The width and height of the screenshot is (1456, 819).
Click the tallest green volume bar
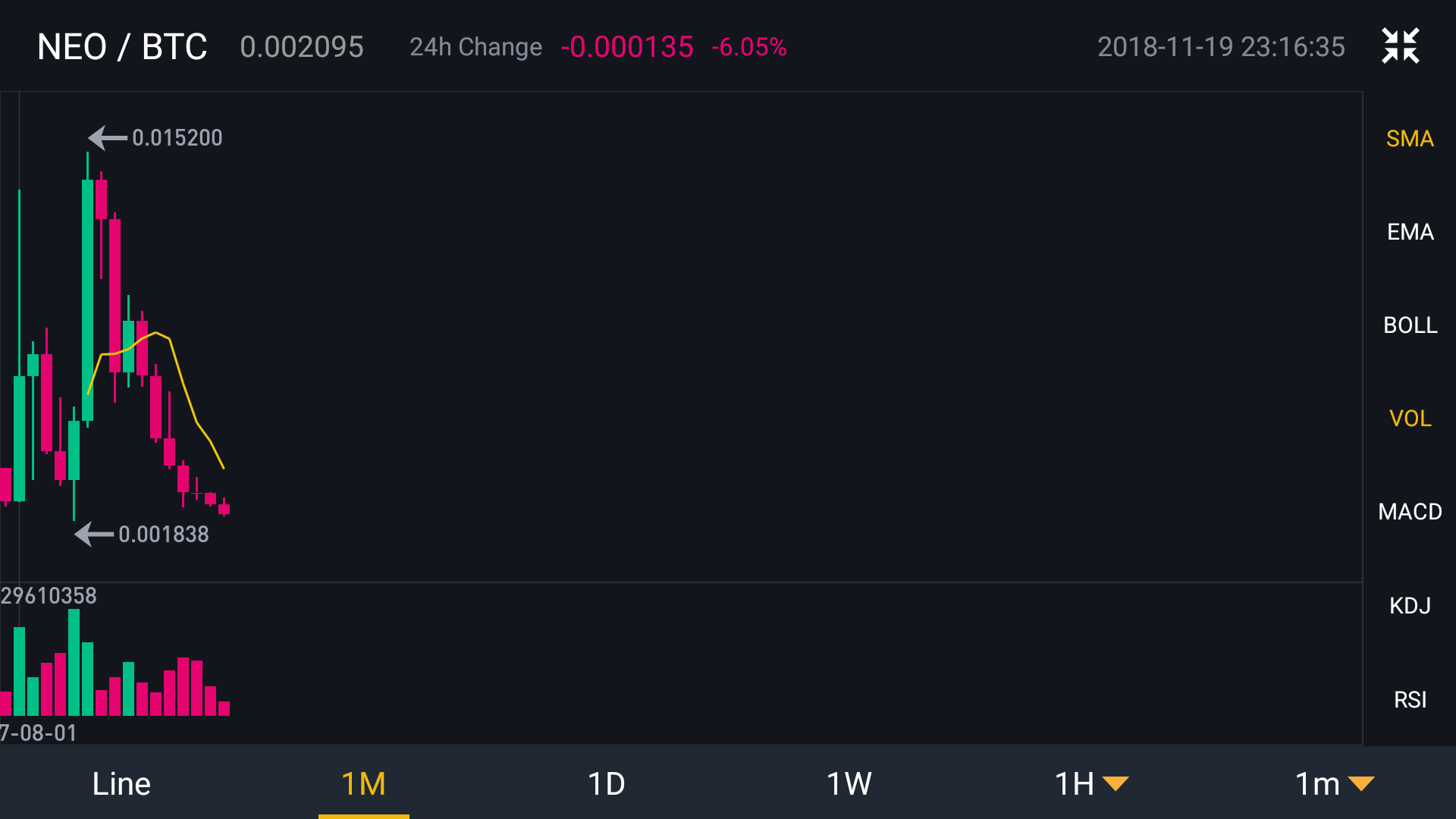tap(74, 662)
